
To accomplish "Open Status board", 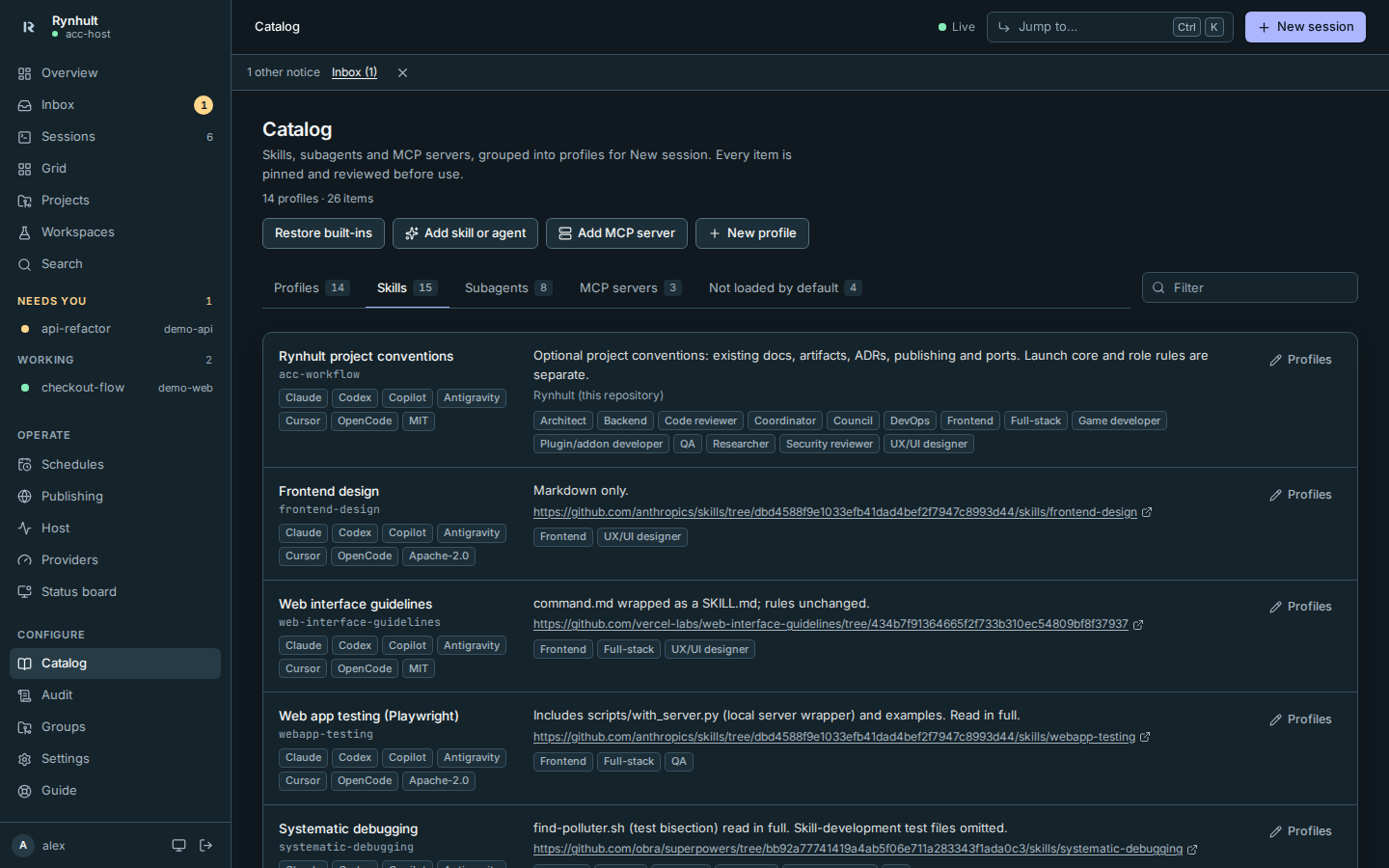I will point(115,592).
